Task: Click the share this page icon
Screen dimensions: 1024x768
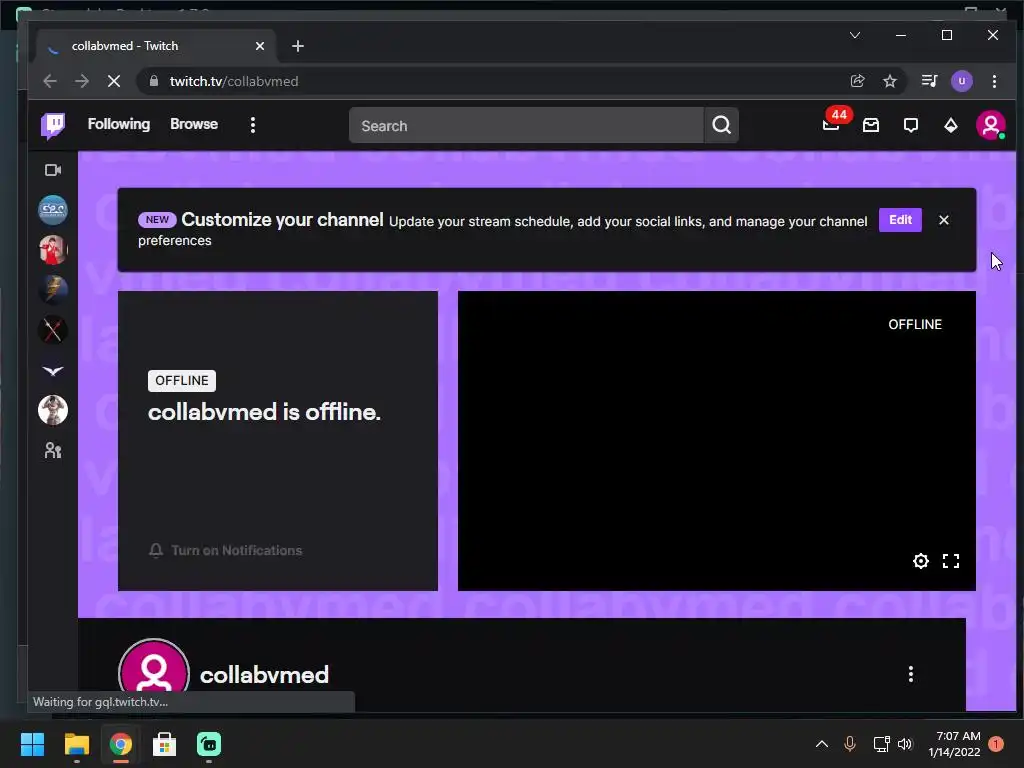Action: point(857,81)
